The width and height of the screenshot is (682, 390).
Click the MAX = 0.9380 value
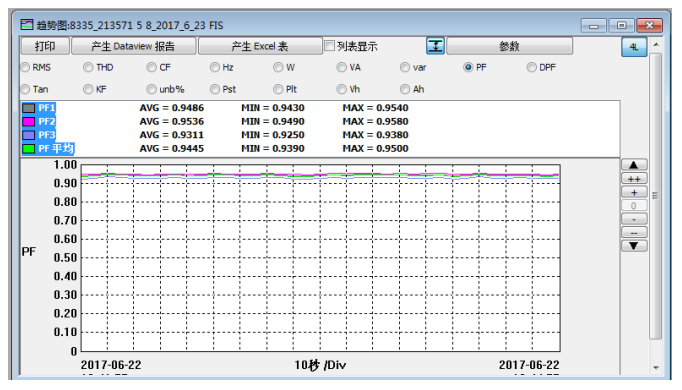pyautogui.click(x=375, y=135)
